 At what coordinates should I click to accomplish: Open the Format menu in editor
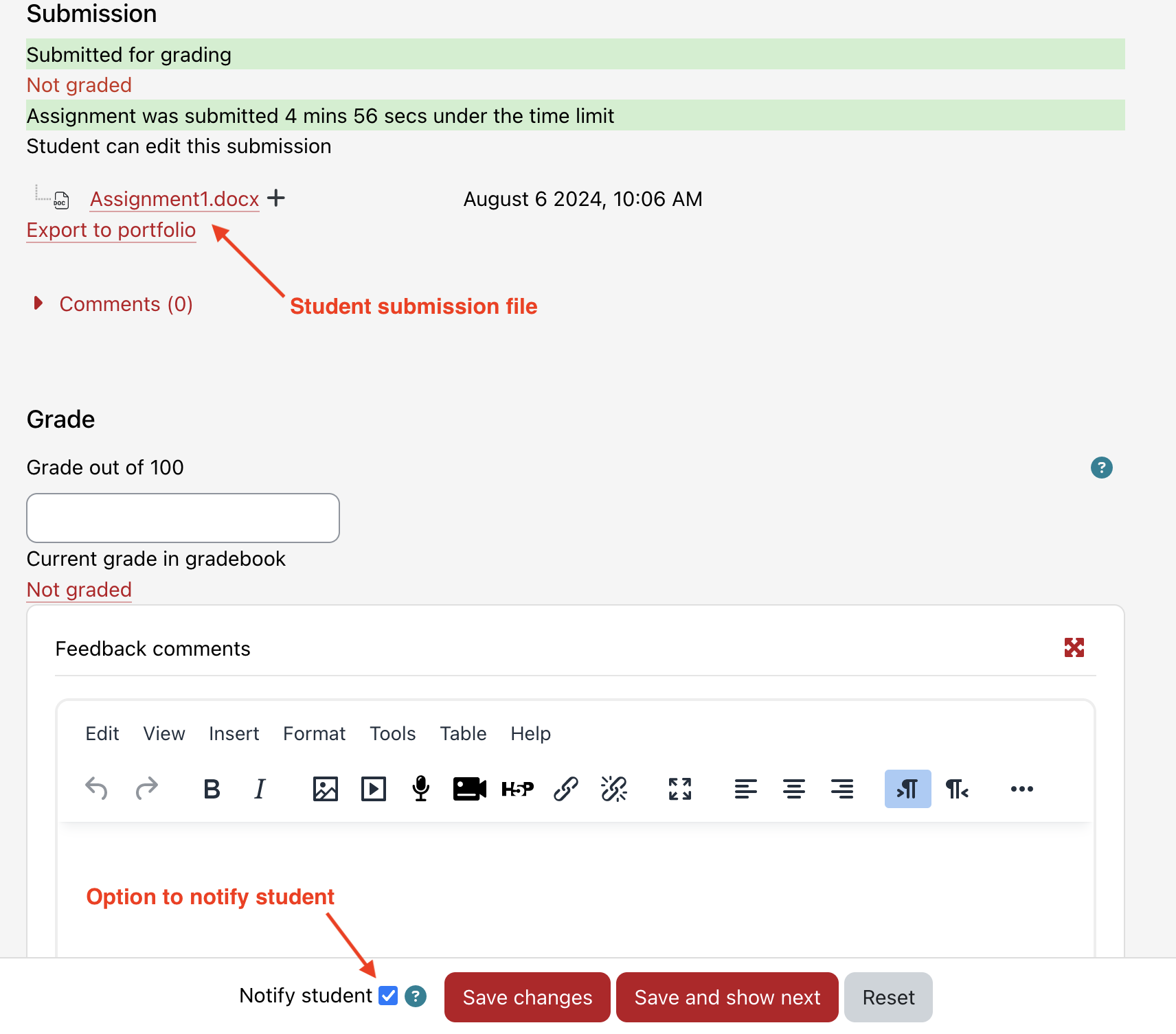pos(314,733)
